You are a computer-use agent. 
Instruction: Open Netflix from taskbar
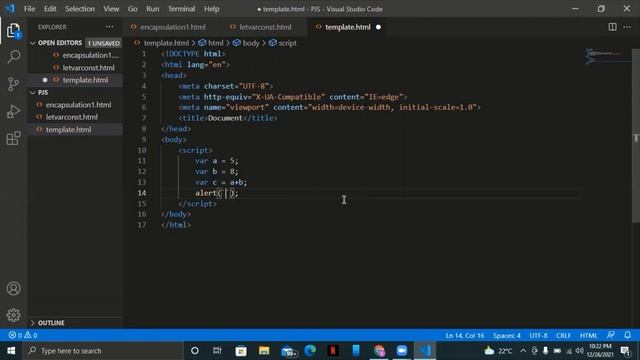tap(333, 351)
